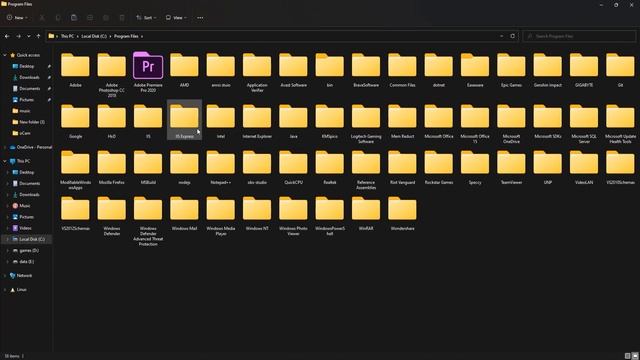Open pinned Desktop under Quick access
The height and width of the screenshot is (360, 640).
27,66
